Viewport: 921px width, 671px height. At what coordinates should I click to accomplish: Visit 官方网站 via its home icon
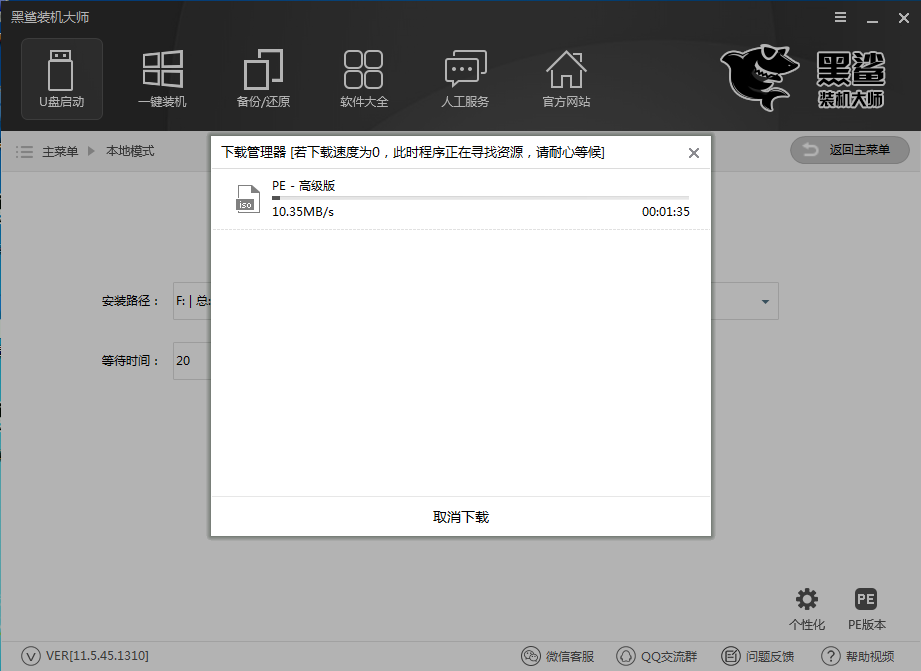(566, 78)
